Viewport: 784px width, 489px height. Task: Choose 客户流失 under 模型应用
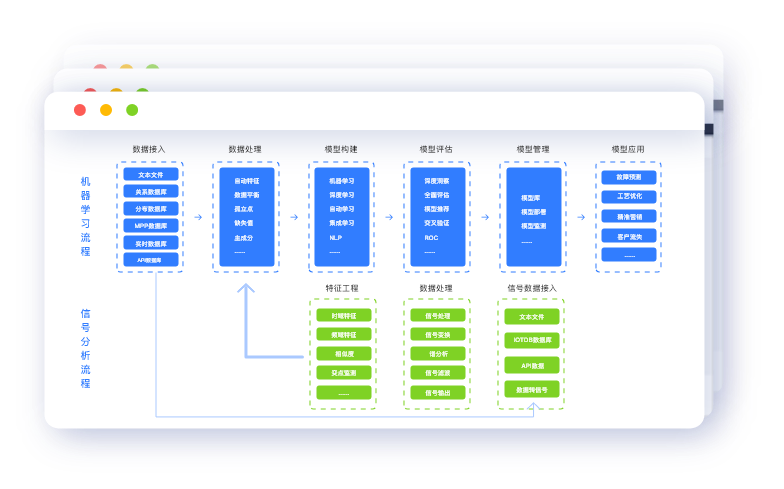coord(629,236)
